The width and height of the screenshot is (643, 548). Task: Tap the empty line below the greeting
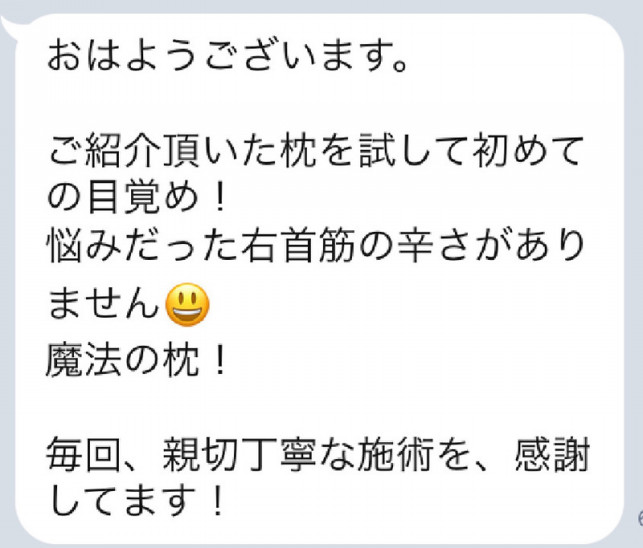point(316,103)
